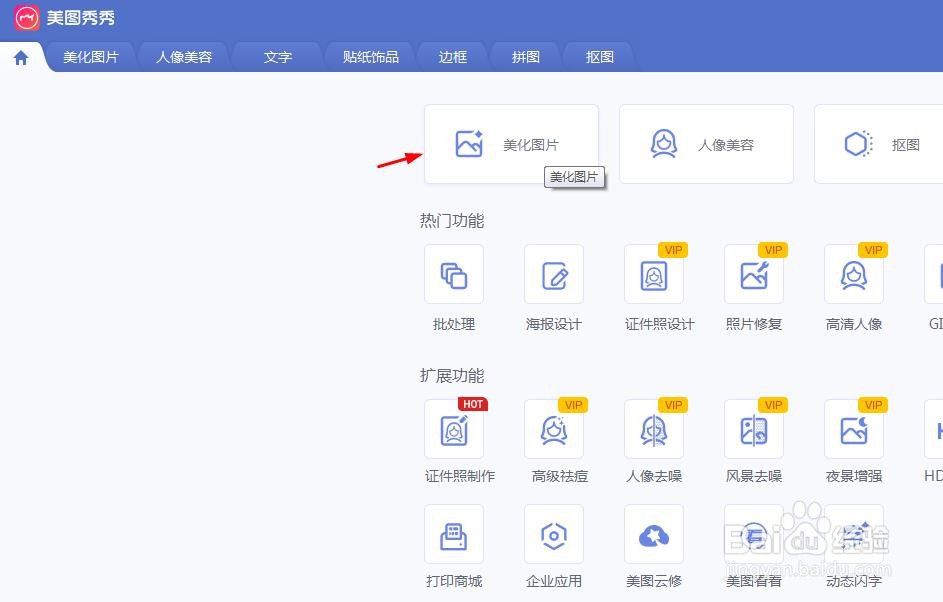The width and height of the screenshot is (943, 602).
Task: Open 高级祛痘 acne removal icon
Action: [x=554, y=429]
